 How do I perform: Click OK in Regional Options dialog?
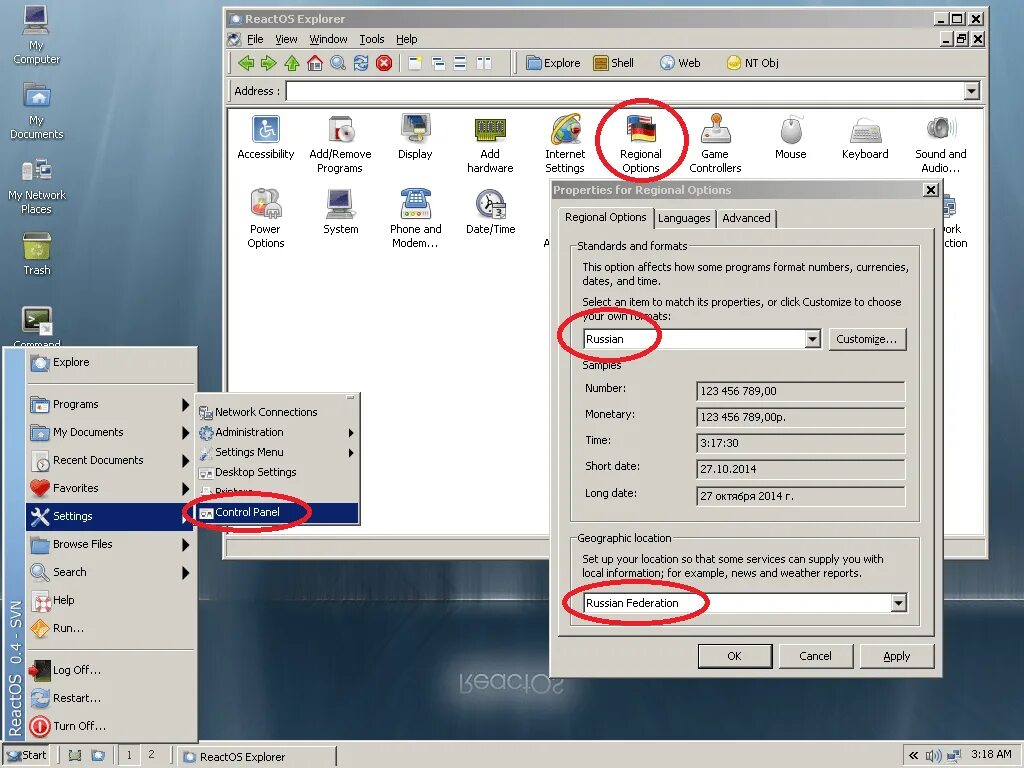[x=735, y=656]
